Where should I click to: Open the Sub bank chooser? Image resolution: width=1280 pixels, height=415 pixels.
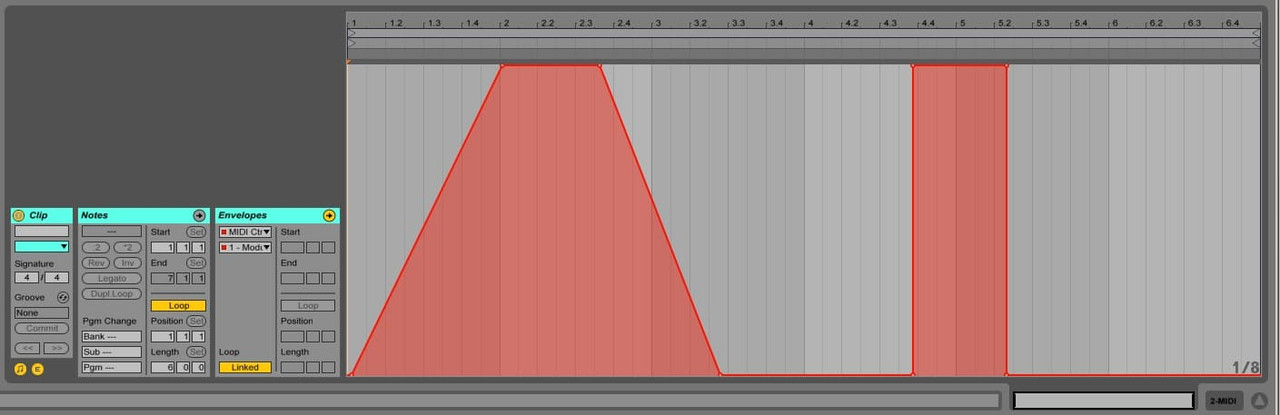click(x=111, y=352)
